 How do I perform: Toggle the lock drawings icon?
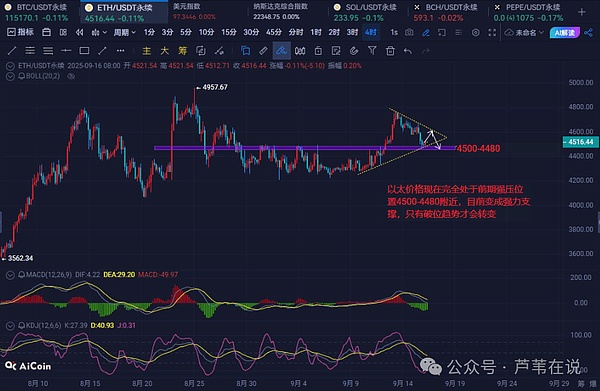point(318,51)
